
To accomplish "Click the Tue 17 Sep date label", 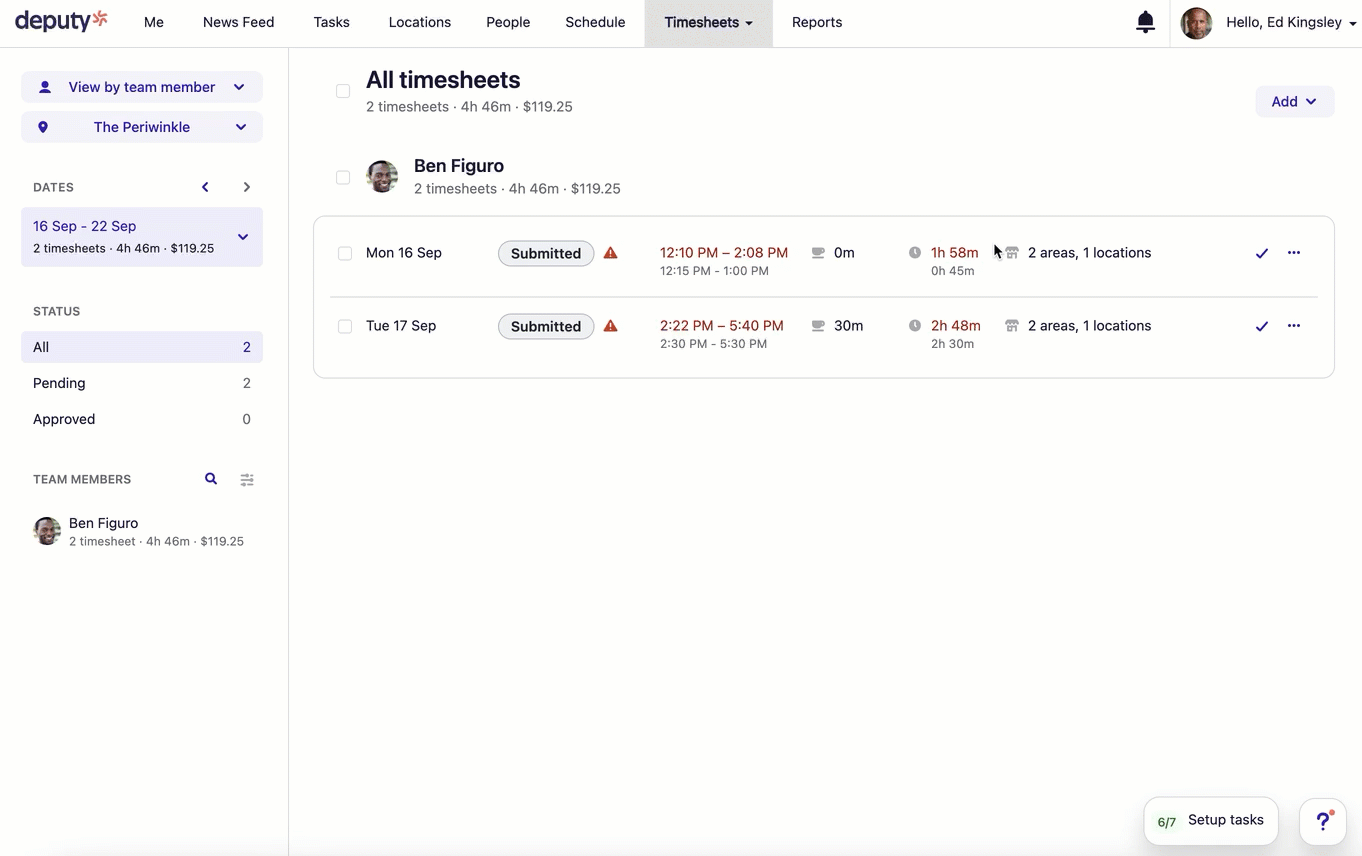I will [401, 326].
